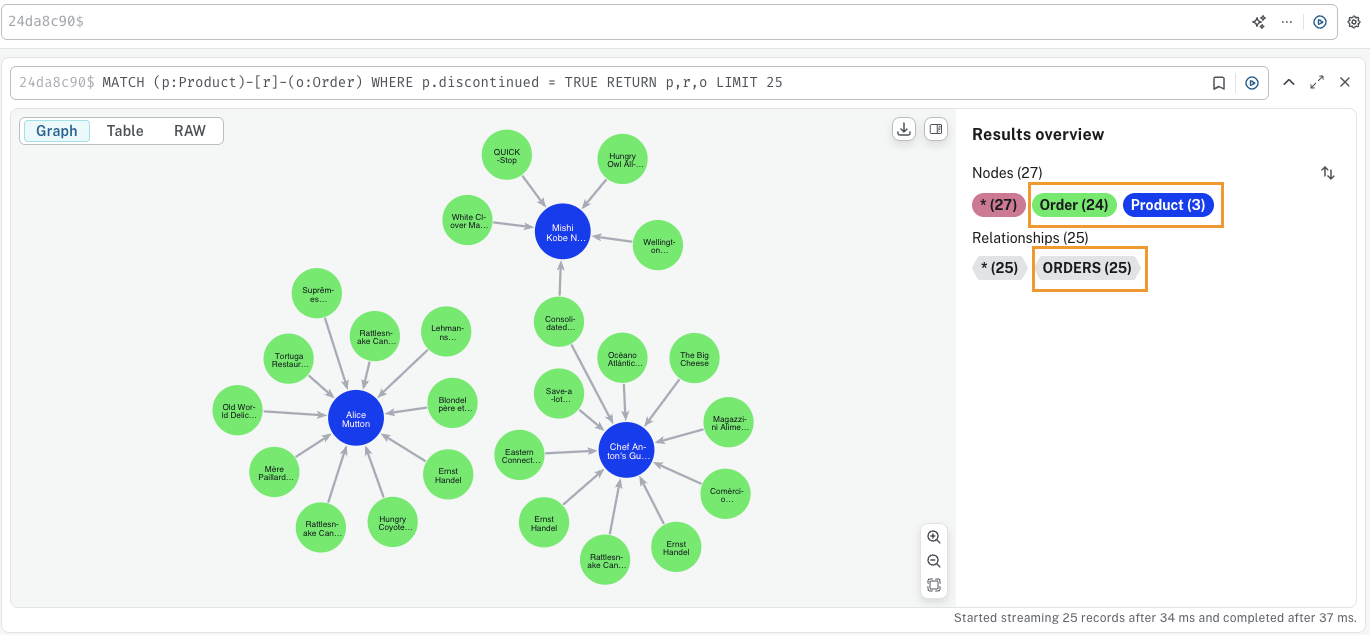This screenshot has width=1370, height=635.
Task: Click the AI sparkle icon in top query bar
Action: pyautogui.click(x=1259, y=21)
